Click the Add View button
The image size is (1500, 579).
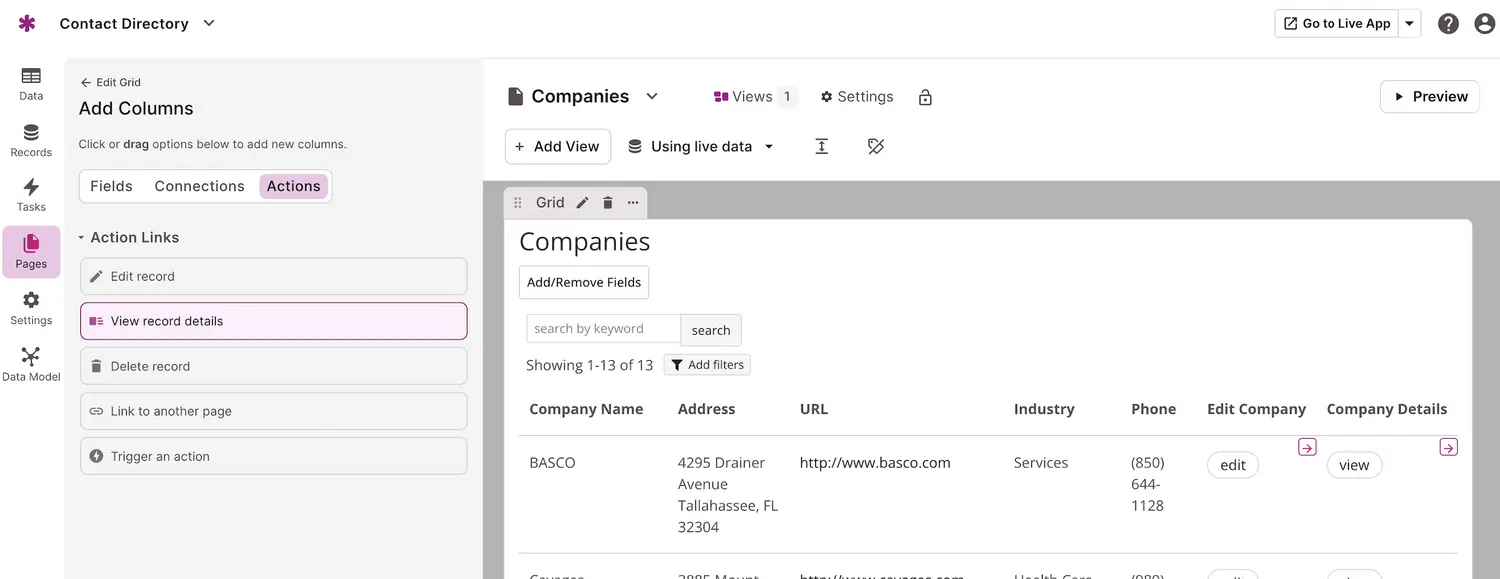point(557,147)
